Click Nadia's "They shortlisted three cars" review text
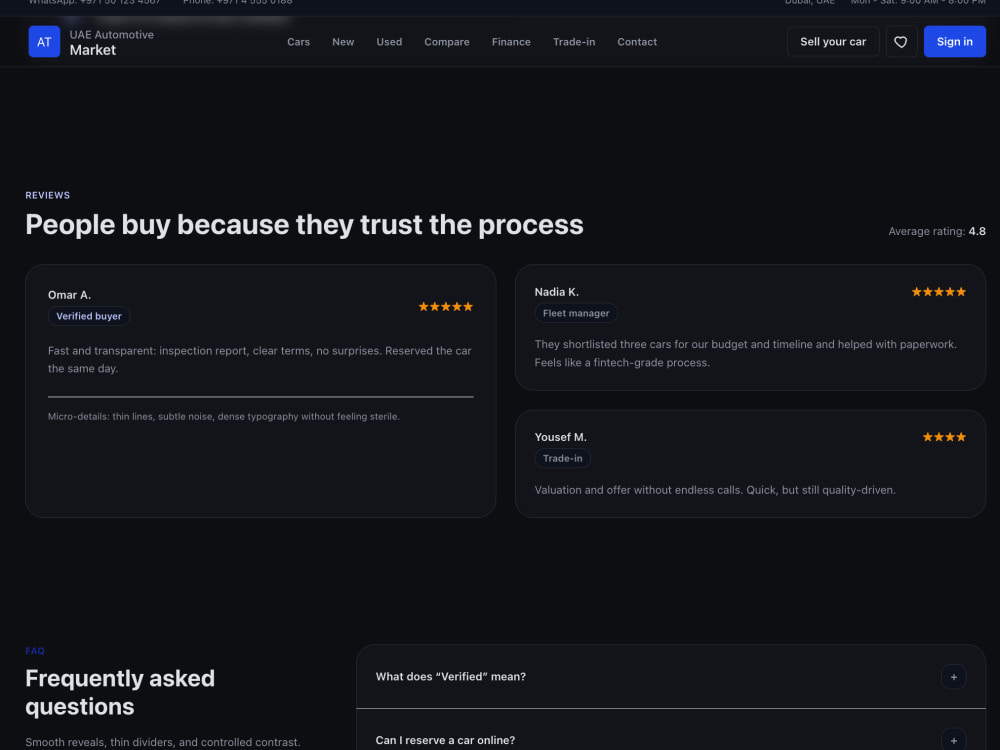 pos(746,353)
